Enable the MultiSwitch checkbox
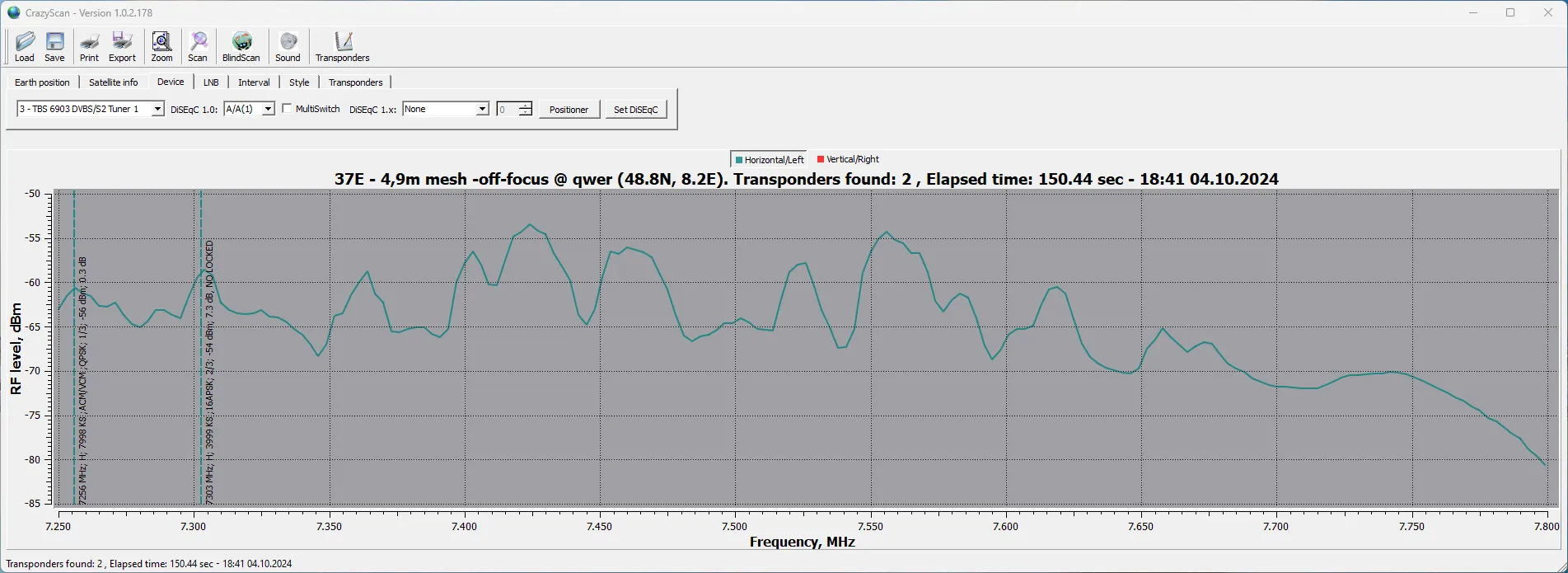 tap(287, 109)
